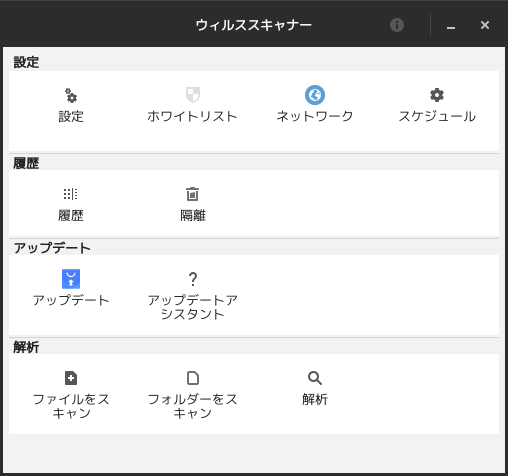Click the ファイルをスキャン text label
The image size is (508, 476).
(x=71, y=406)
